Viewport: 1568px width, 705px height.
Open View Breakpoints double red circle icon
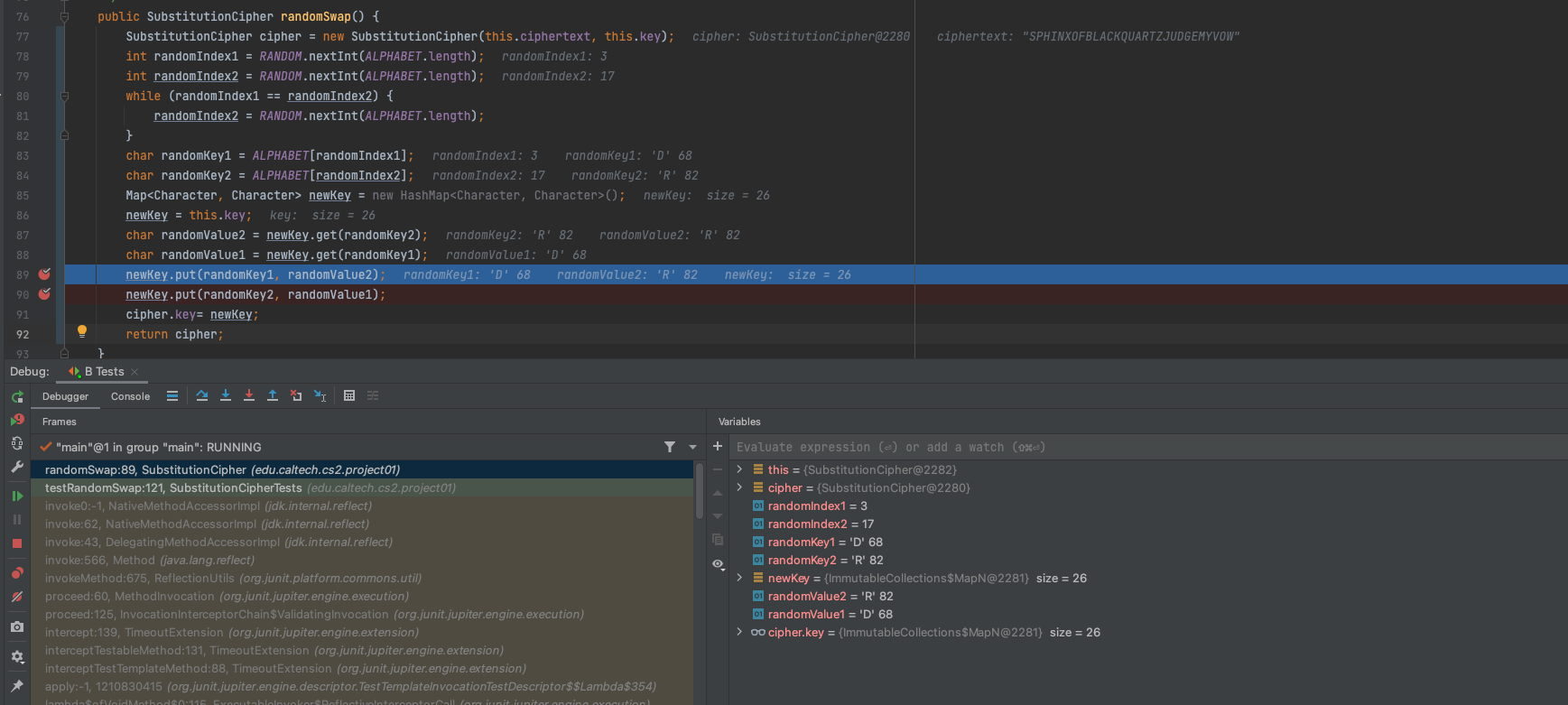point(17,573)
